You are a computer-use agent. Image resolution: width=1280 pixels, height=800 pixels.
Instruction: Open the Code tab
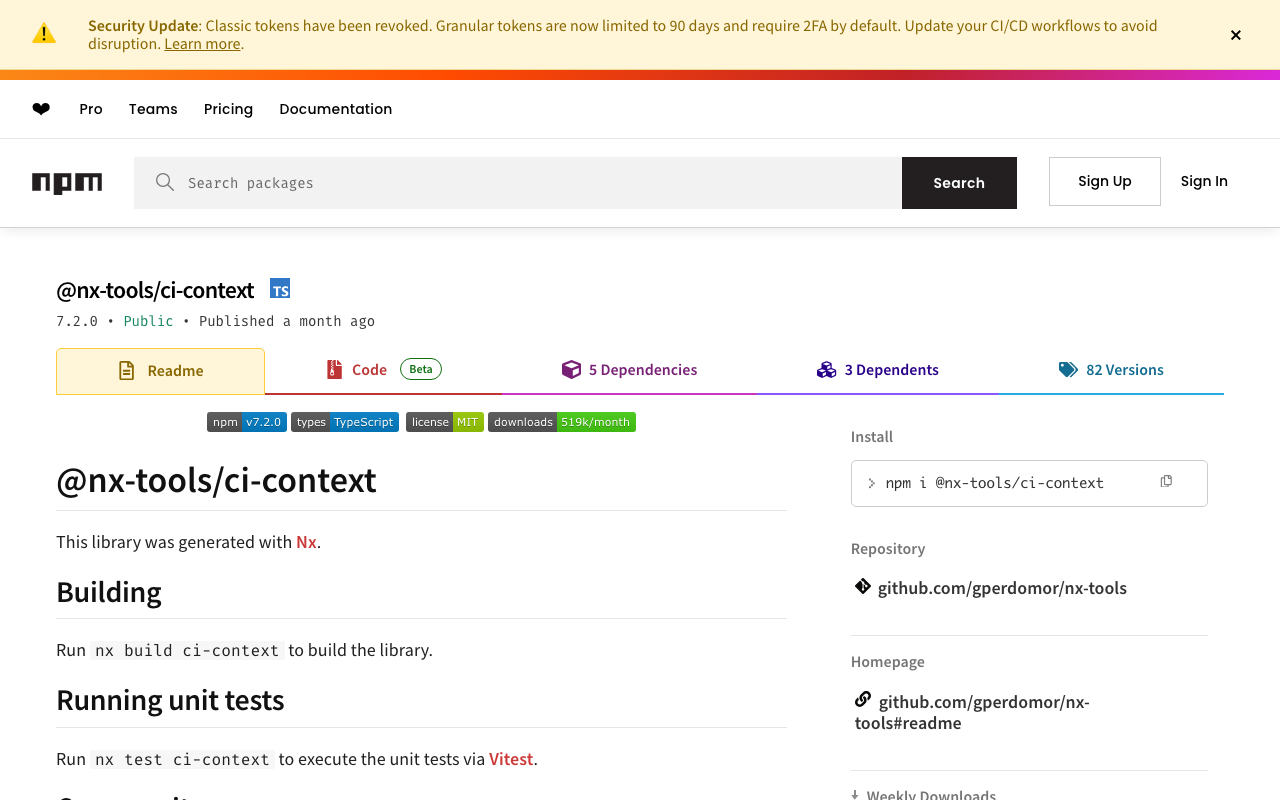(x=383, y=370)
